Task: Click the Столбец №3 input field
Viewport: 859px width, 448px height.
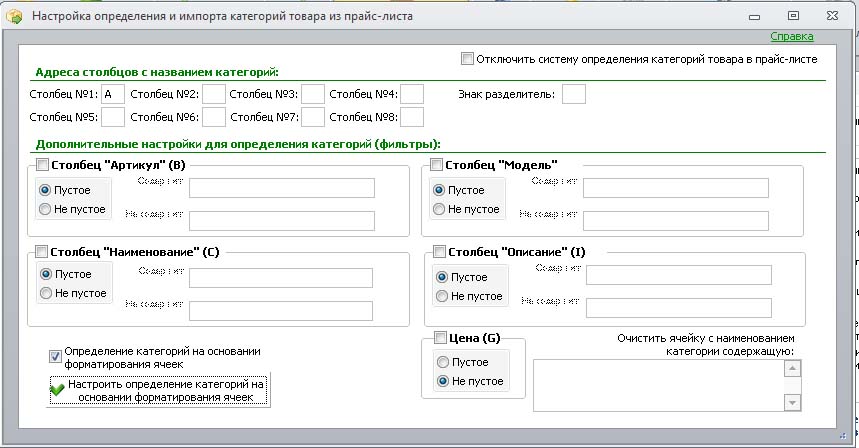Action: pyautogui.click(x=313, y=94)
